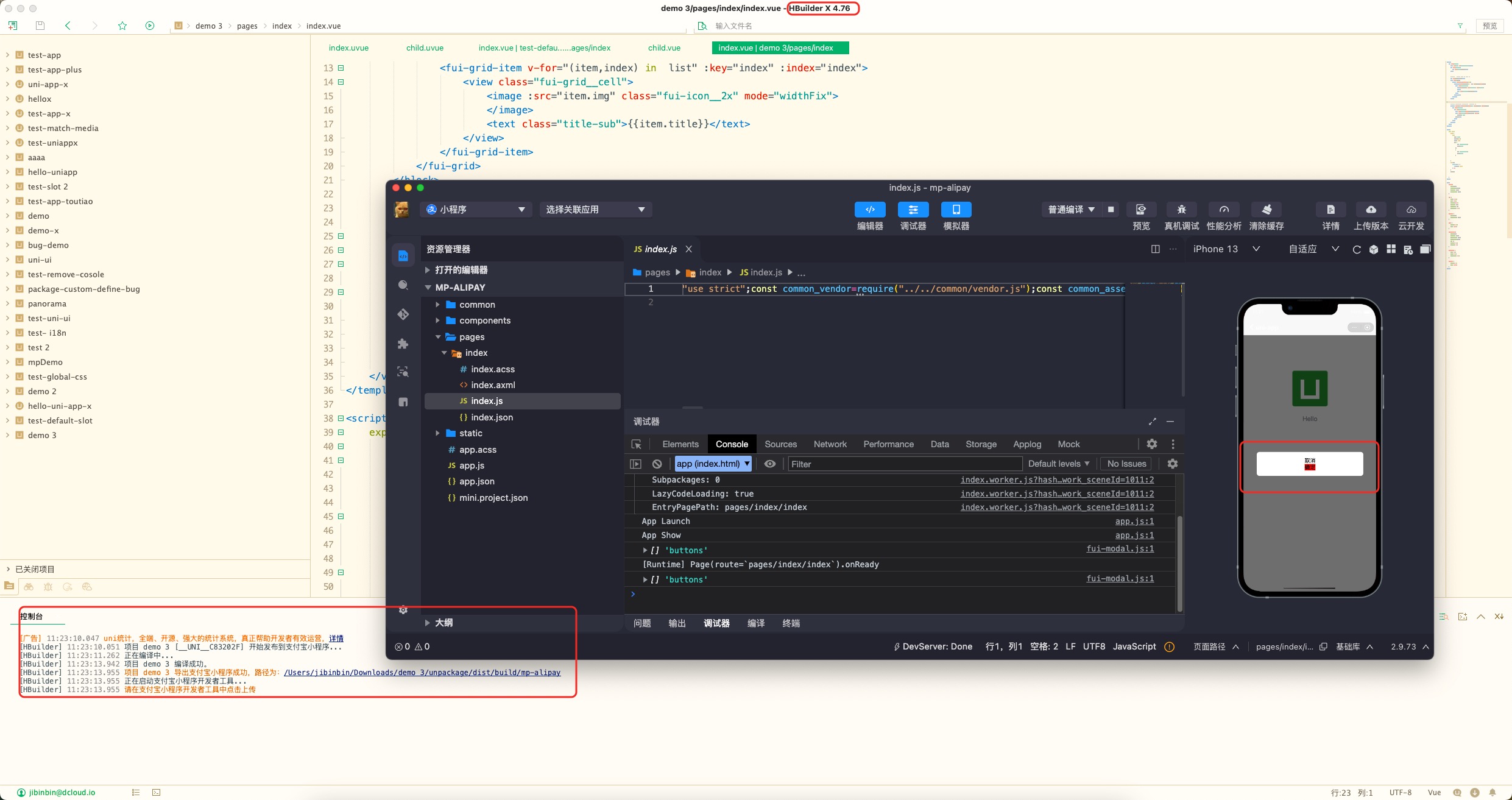Click the console Filter input field
The image size is (1512, 800).
(904, 464)
